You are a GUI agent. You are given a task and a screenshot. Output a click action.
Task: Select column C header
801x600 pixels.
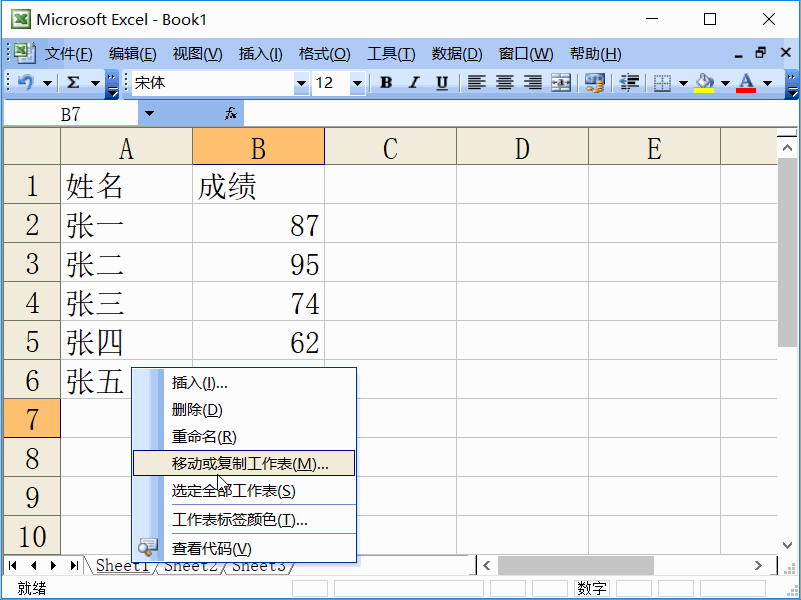390,147
